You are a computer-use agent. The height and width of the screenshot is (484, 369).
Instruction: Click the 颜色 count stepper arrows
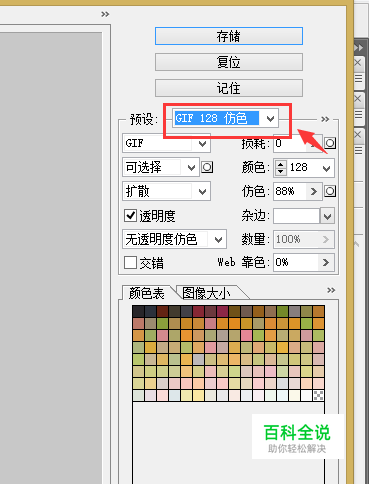[281, 168]
